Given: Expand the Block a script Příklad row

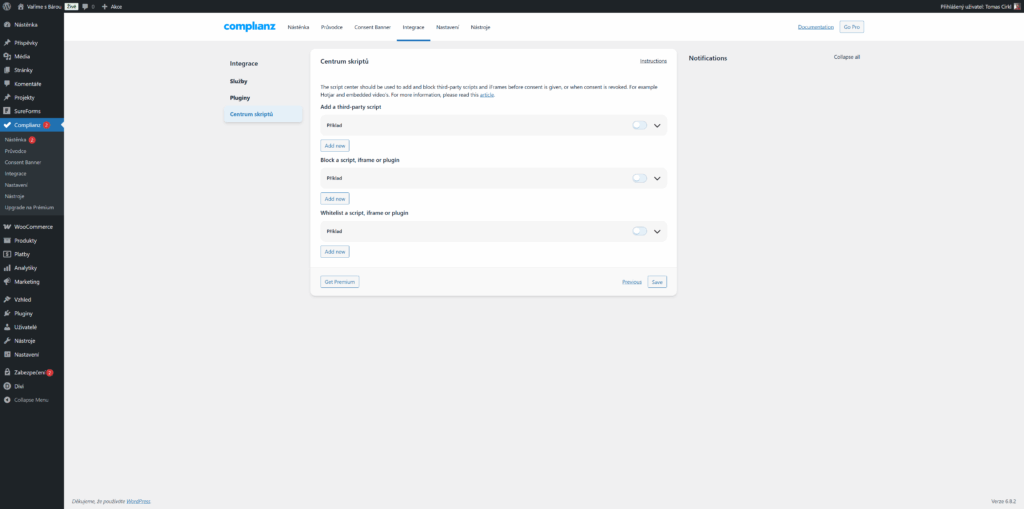Looking at the screenshot, I should pyautogui.click(x=657, y=178).
